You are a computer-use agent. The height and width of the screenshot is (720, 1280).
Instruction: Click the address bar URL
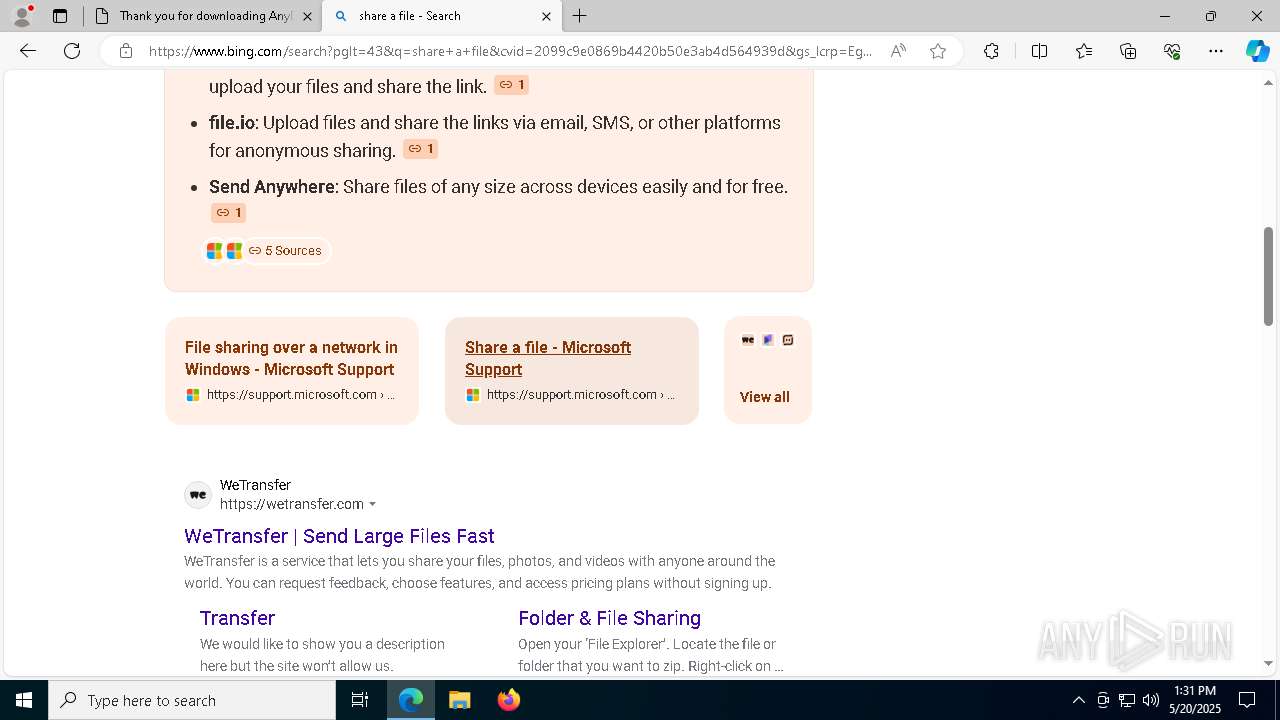point(510,51)
